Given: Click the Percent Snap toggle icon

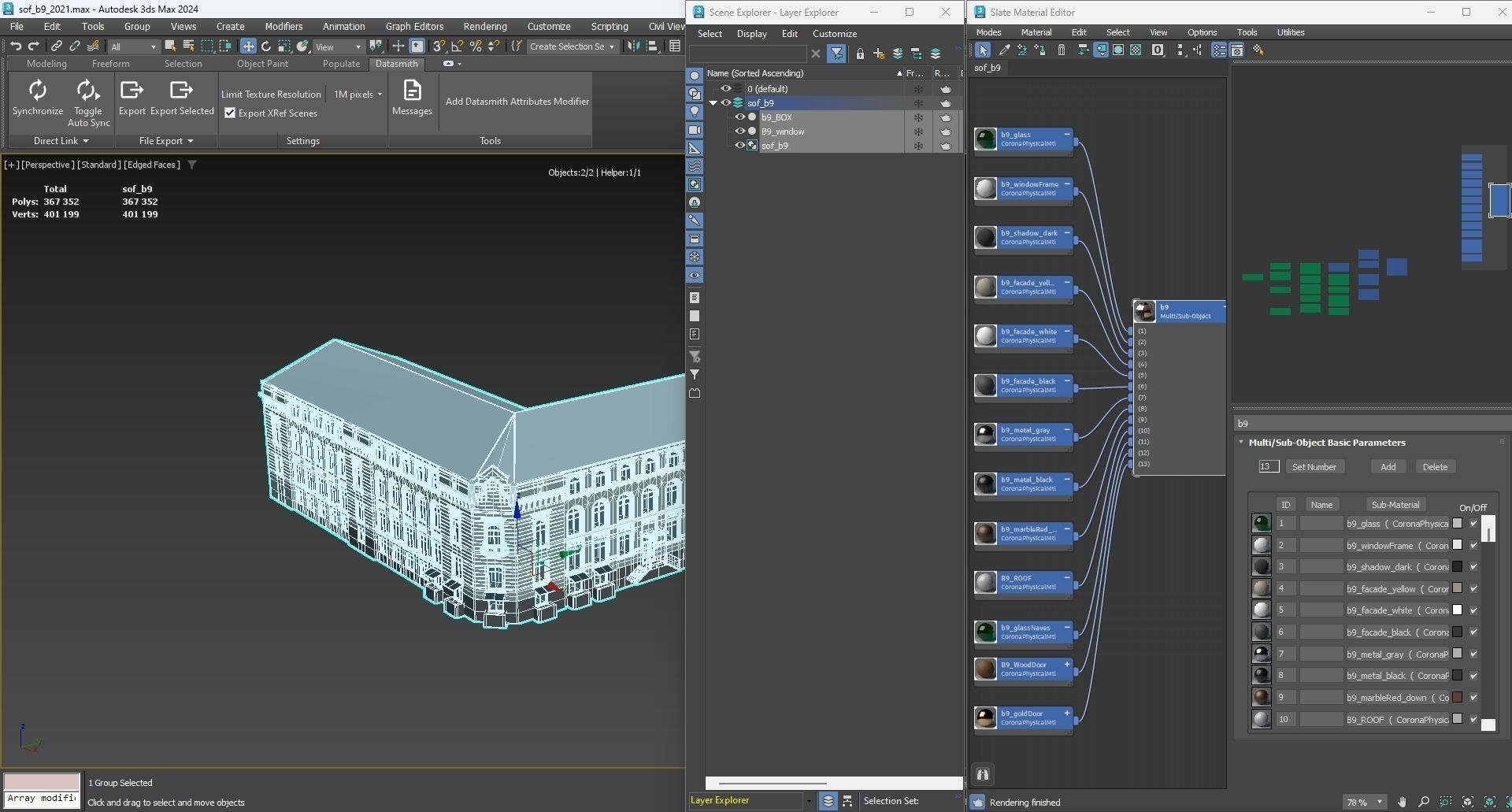Looking at the screenshot, I should point(475,46).
